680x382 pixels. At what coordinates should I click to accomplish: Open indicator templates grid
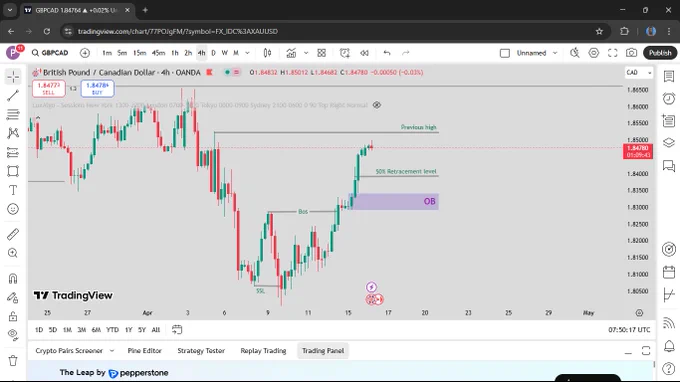(x=321, y=53)
